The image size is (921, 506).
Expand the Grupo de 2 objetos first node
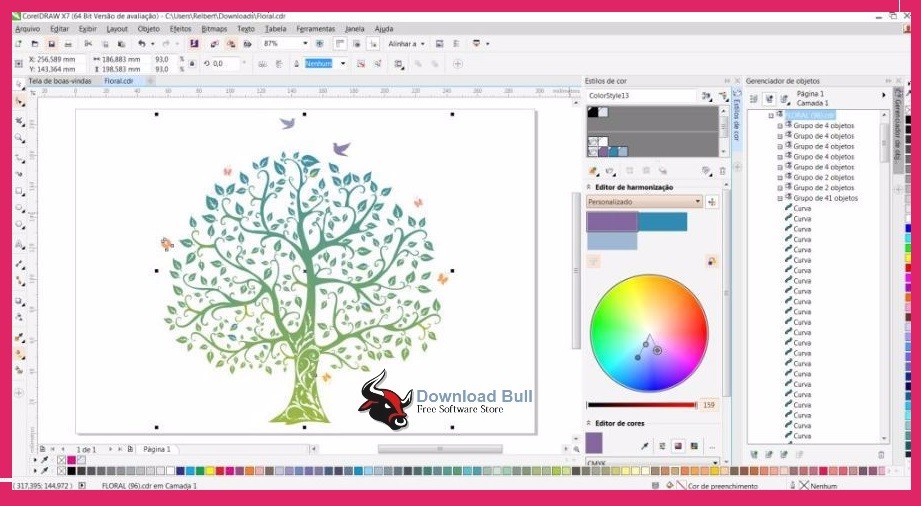pos(780,177)
